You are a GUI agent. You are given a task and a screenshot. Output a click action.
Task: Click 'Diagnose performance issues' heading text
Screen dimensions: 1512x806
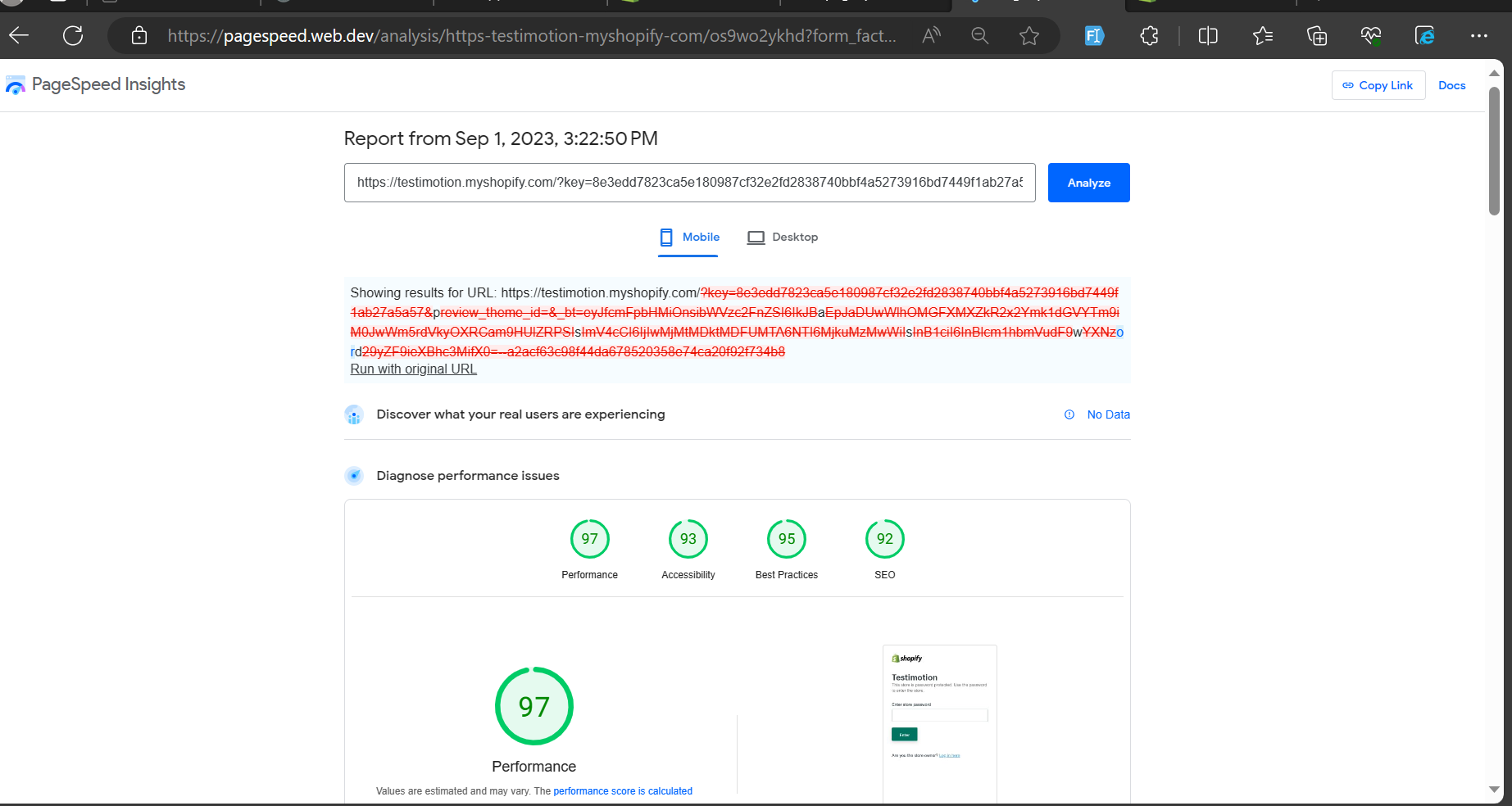point(468,476)
